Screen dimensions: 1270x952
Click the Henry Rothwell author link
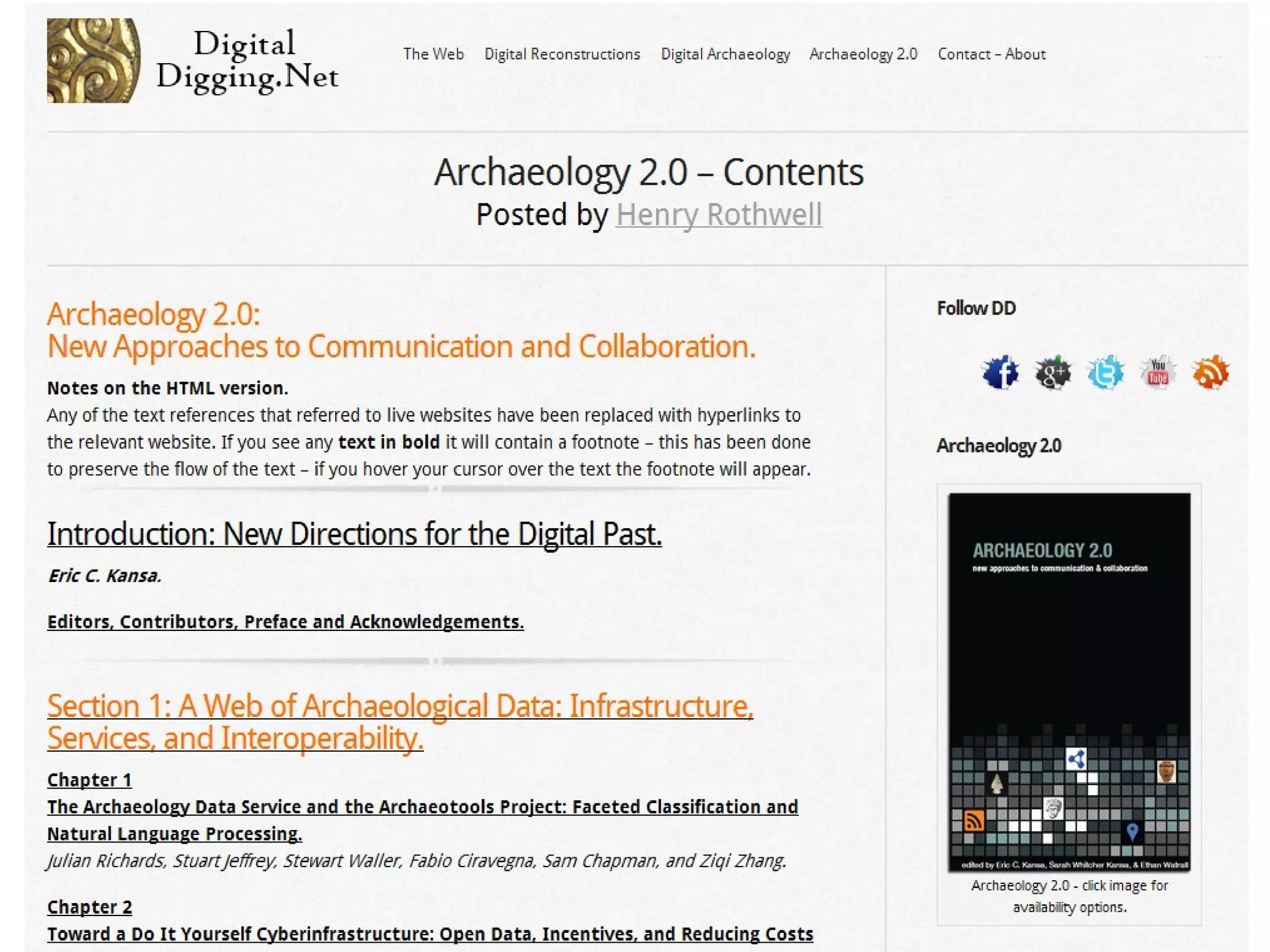(x=718, y=215)
